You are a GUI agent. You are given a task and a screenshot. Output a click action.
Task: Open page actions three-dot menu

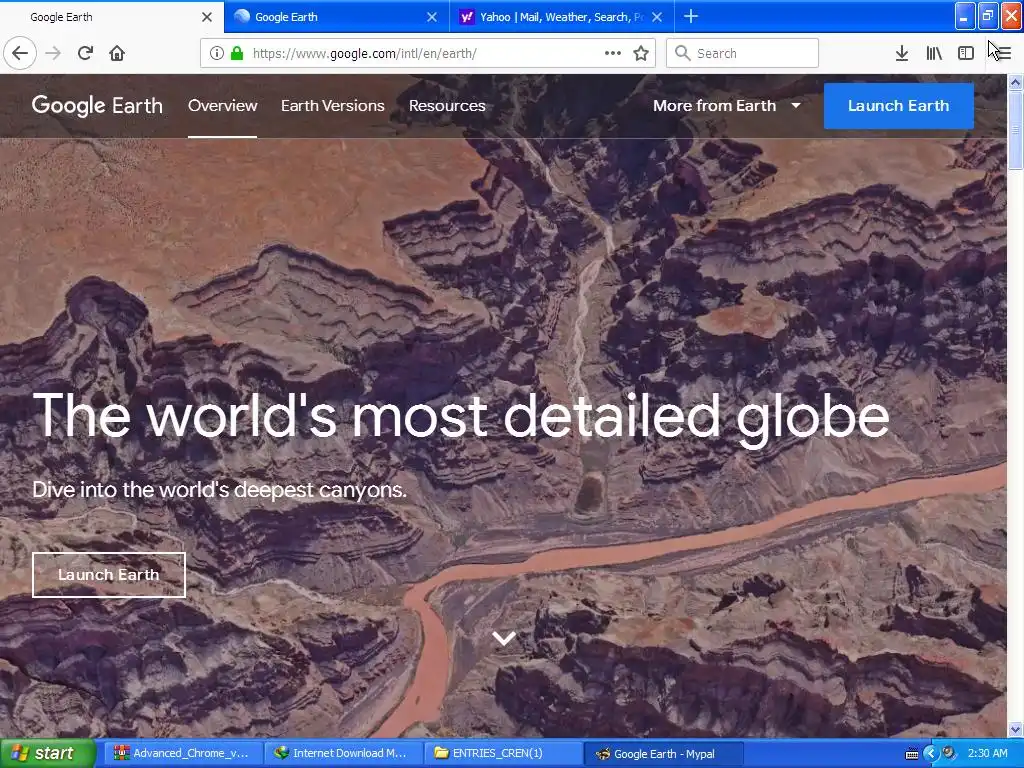click(x=613, y=54)
